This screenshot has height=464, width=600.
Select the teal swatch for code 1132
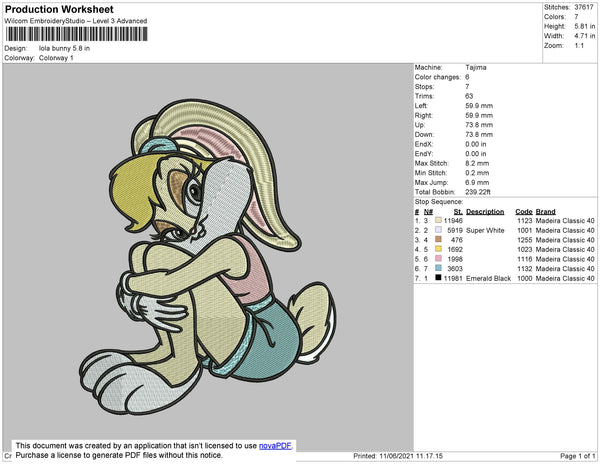tap(439, 268)
